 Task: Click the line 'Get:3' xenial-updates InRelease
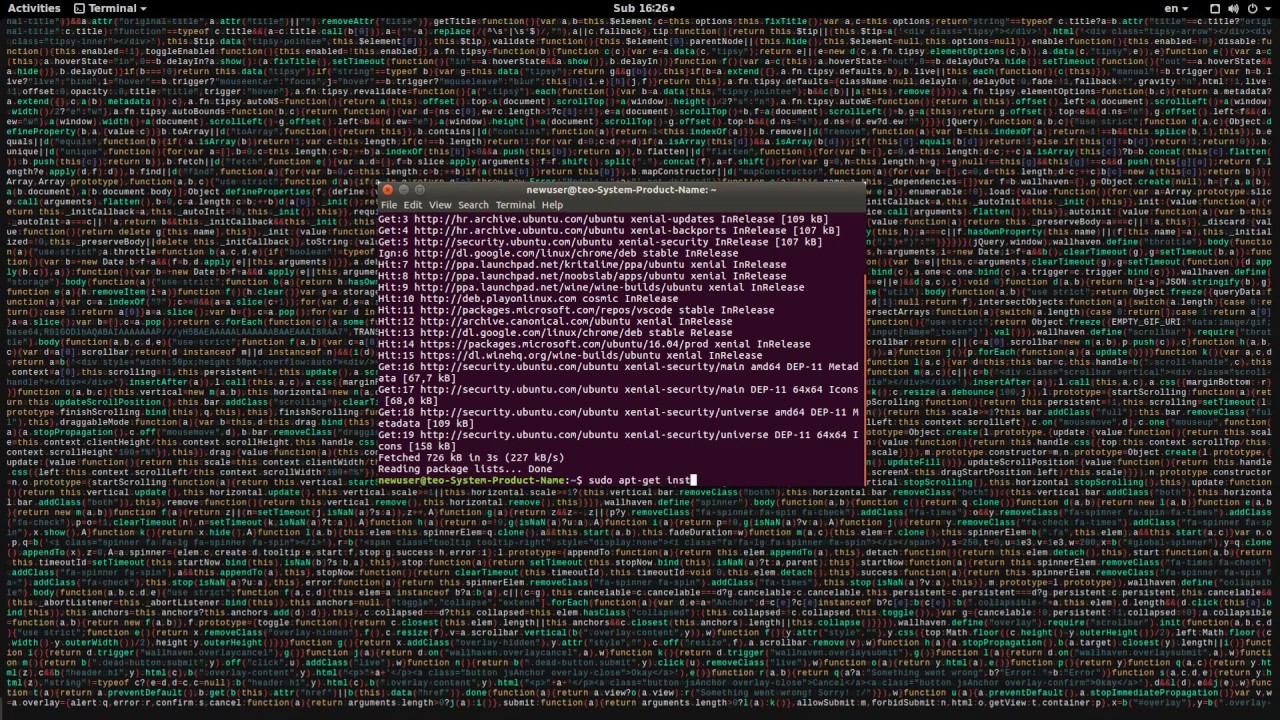(x=603, y=219)
